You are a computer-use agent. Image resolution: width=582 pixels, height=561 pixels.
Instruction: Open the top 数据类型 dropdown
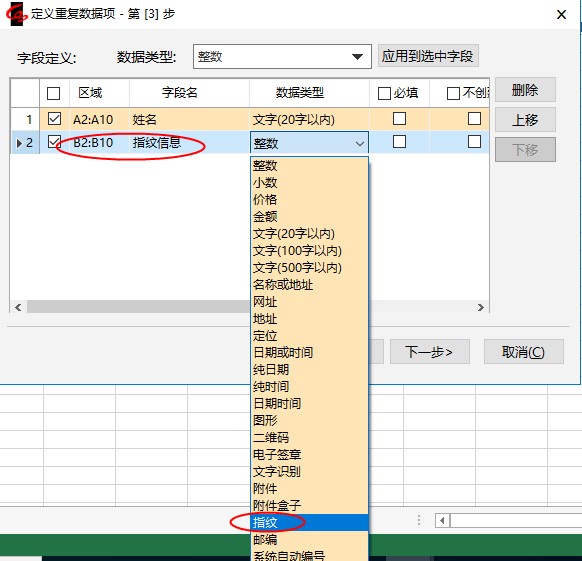[282, 56]
